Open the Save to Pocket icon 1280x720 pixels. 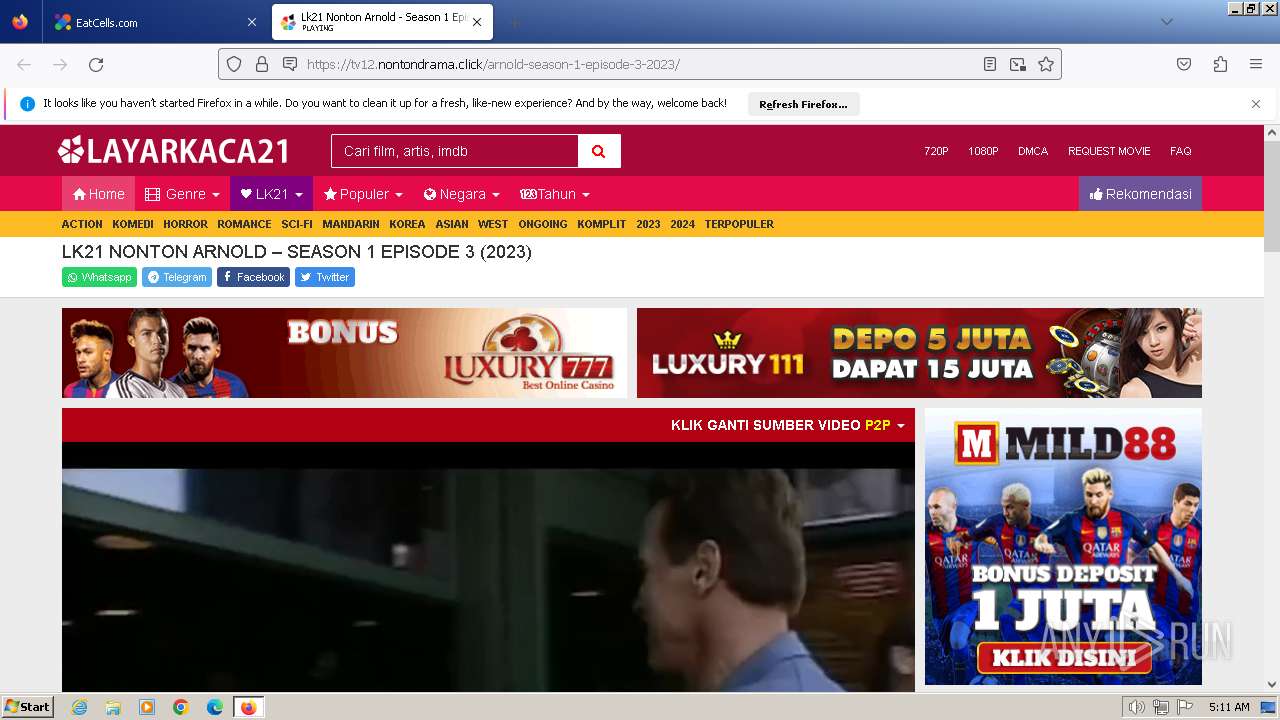click(x=1184, y=64)
